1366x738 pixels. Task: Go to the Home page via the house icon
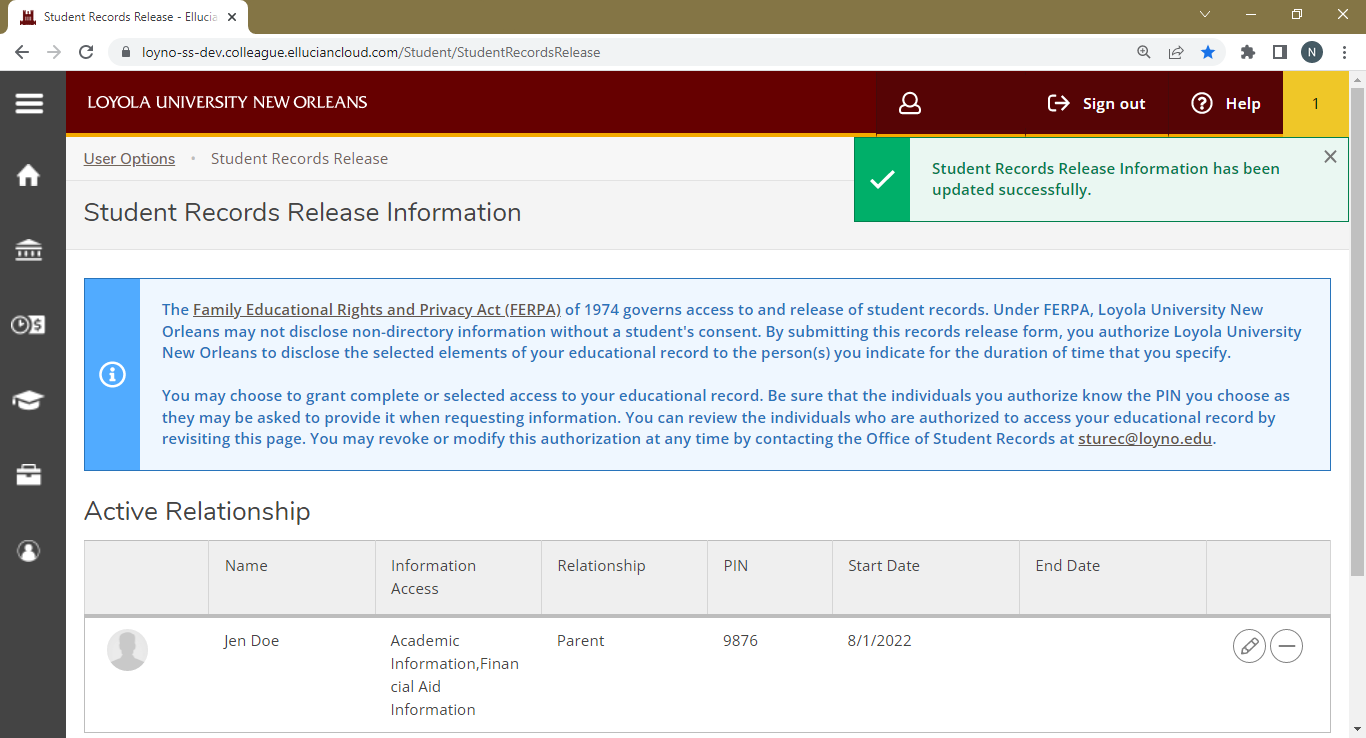point(29,175)
